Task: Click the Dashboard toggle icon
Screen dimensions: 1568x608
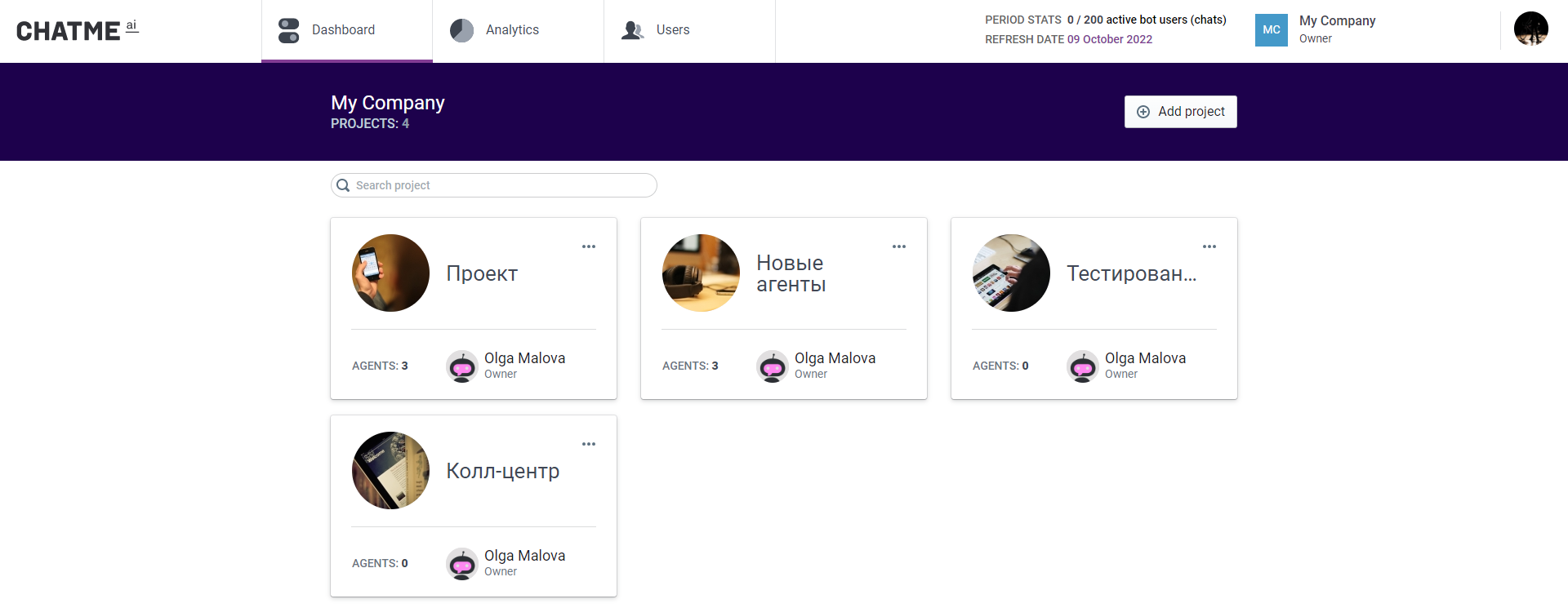Action: [x=288, y=30]
